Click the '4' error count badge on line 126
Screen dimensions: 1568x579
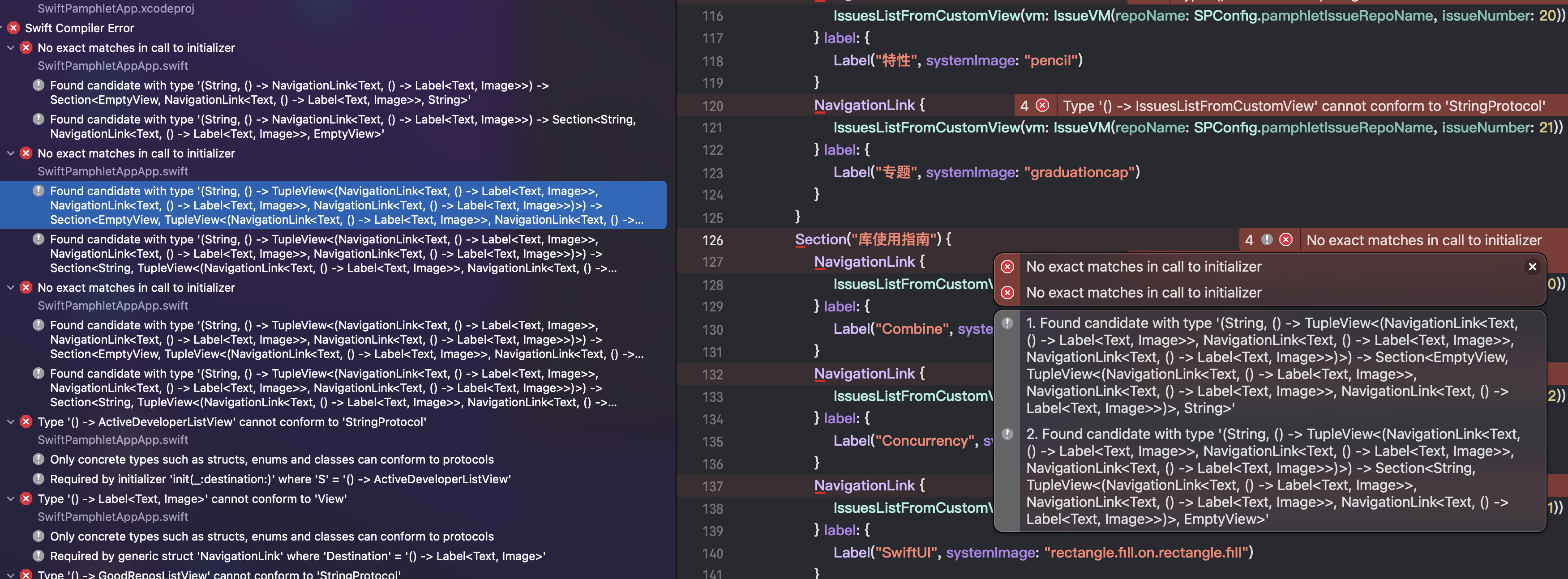pos(1250,240)
